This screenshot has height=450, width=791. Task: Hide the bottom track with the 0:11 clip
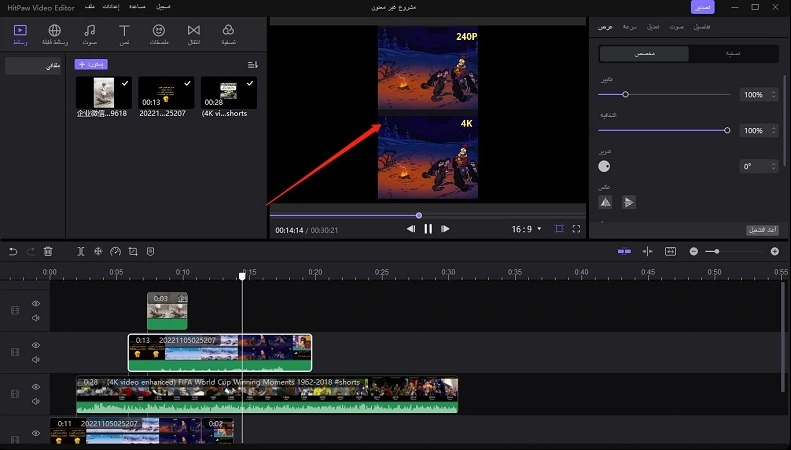(36, 433)
